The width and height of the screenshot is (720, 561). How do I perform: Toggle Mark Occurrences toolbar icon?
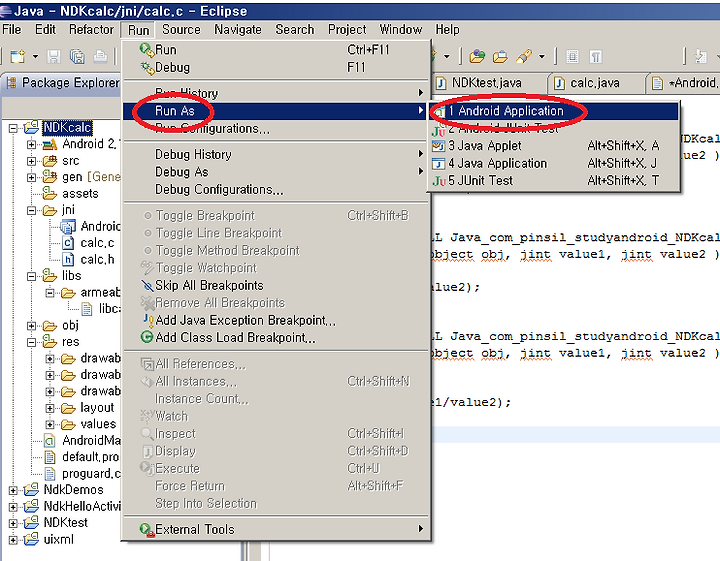(x=572, y=56)
